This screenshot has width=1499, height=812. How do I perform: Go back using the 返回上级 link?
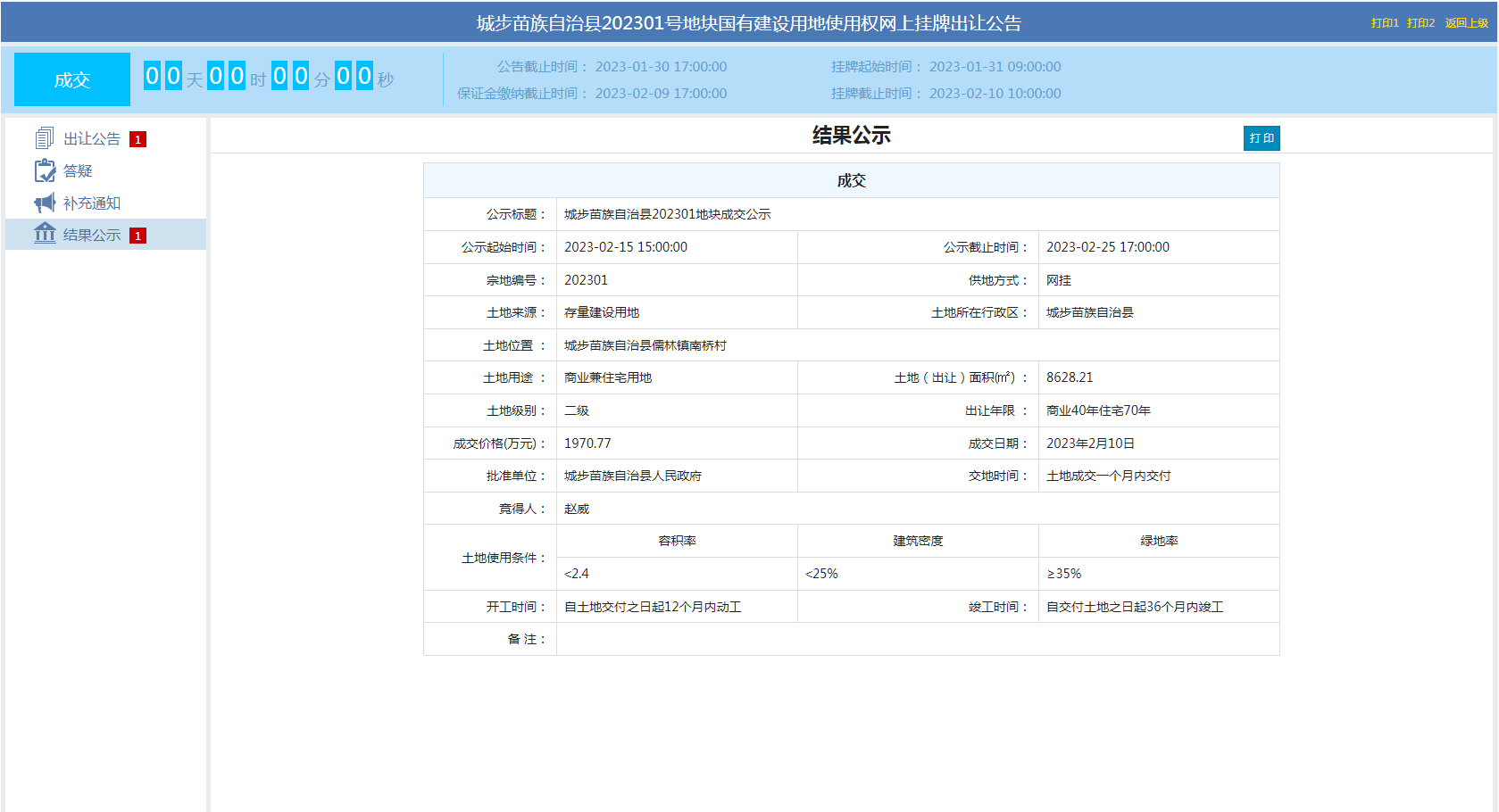coord(1466,23)
